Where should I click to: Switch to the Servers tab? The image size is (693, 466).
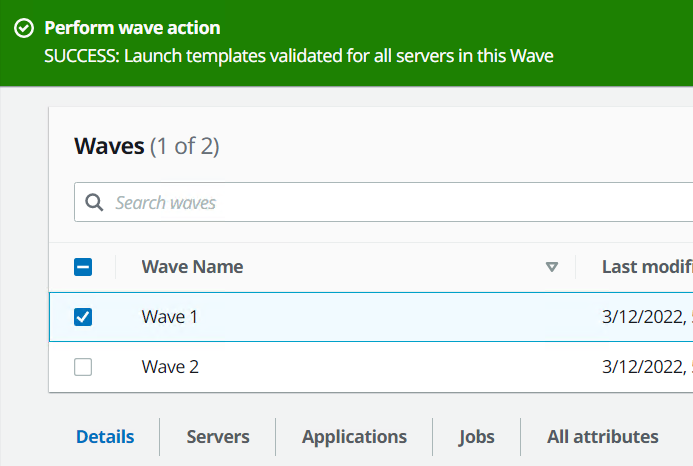tap(218, 437)
